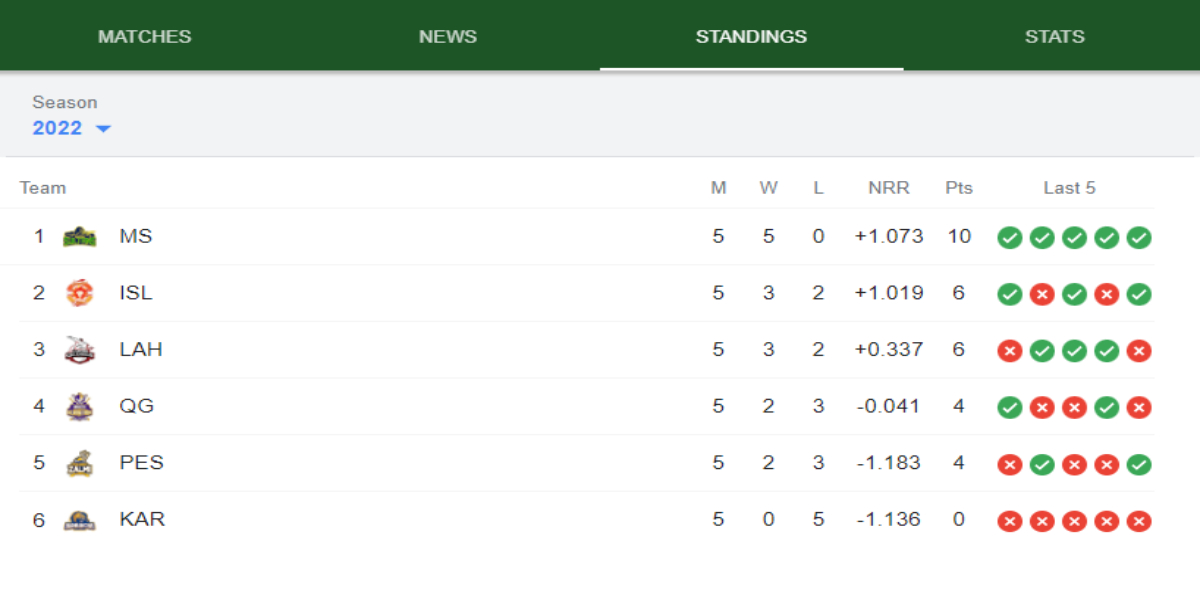Click the PES team name
This screenshot has height=600, width=1200.
pos(141,463)
